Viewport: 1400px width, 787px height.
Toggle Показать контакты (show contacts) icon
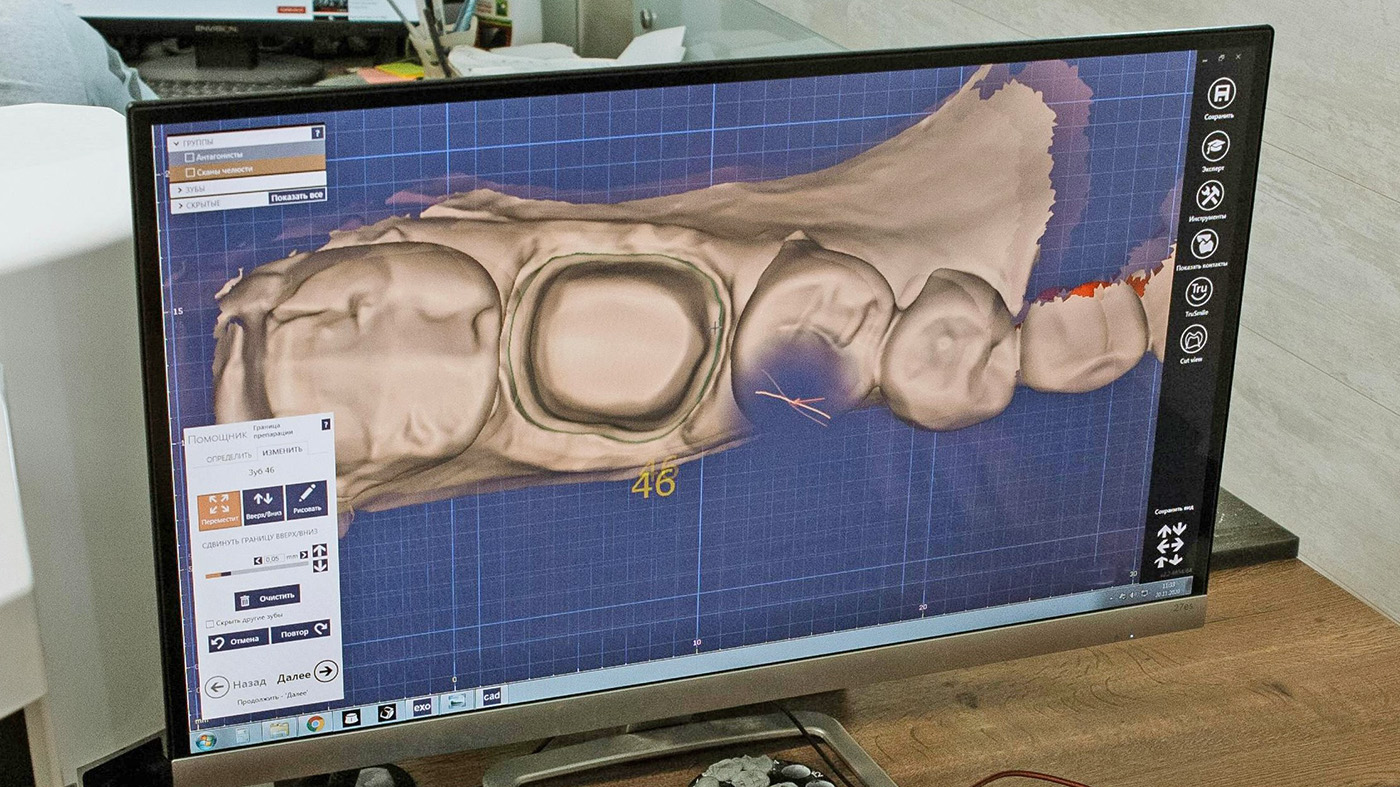(1203, 243)
